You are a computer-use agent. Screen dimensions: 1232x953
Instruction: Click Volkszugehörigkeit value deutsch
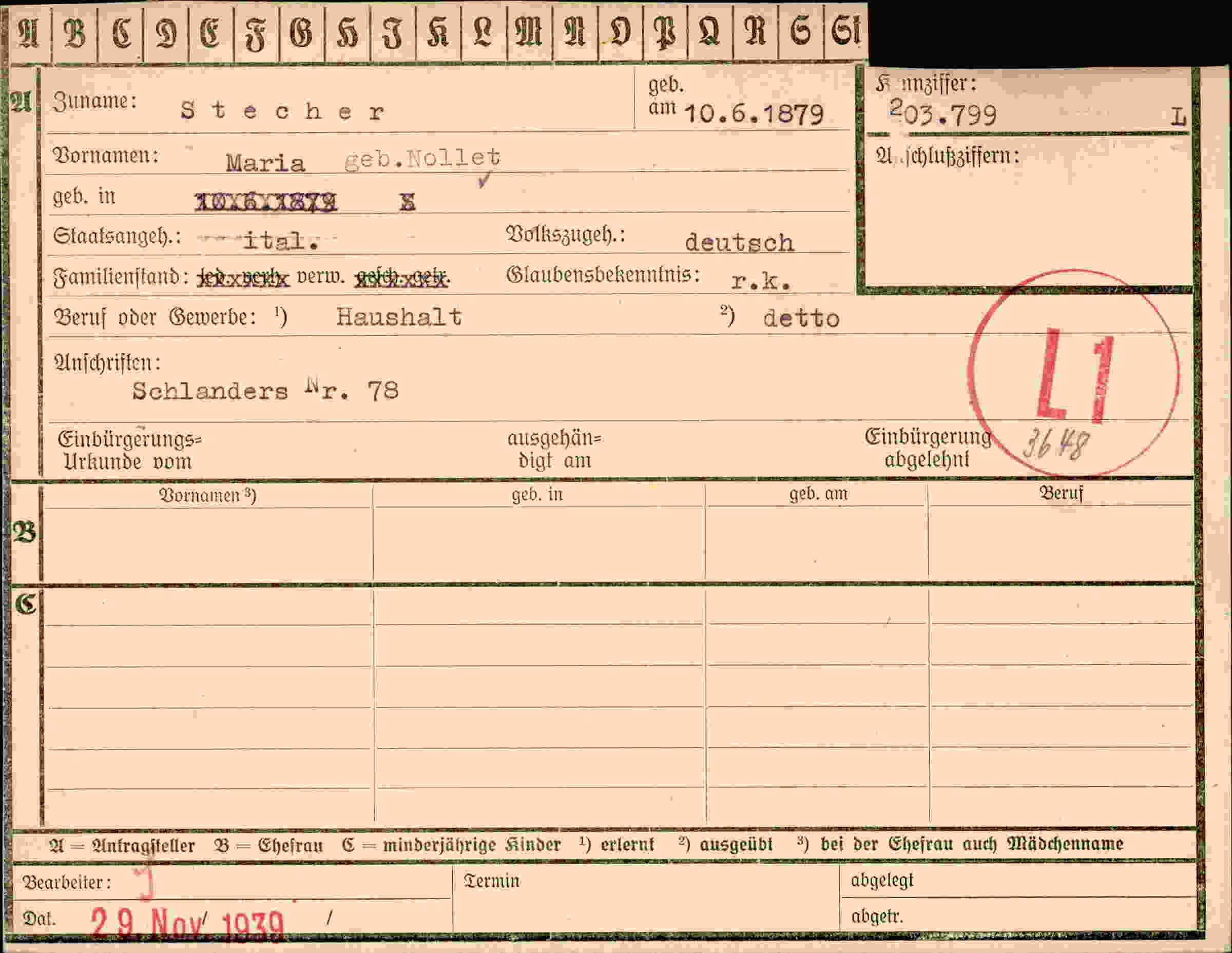pyautogui.click(x=739, y=242)
